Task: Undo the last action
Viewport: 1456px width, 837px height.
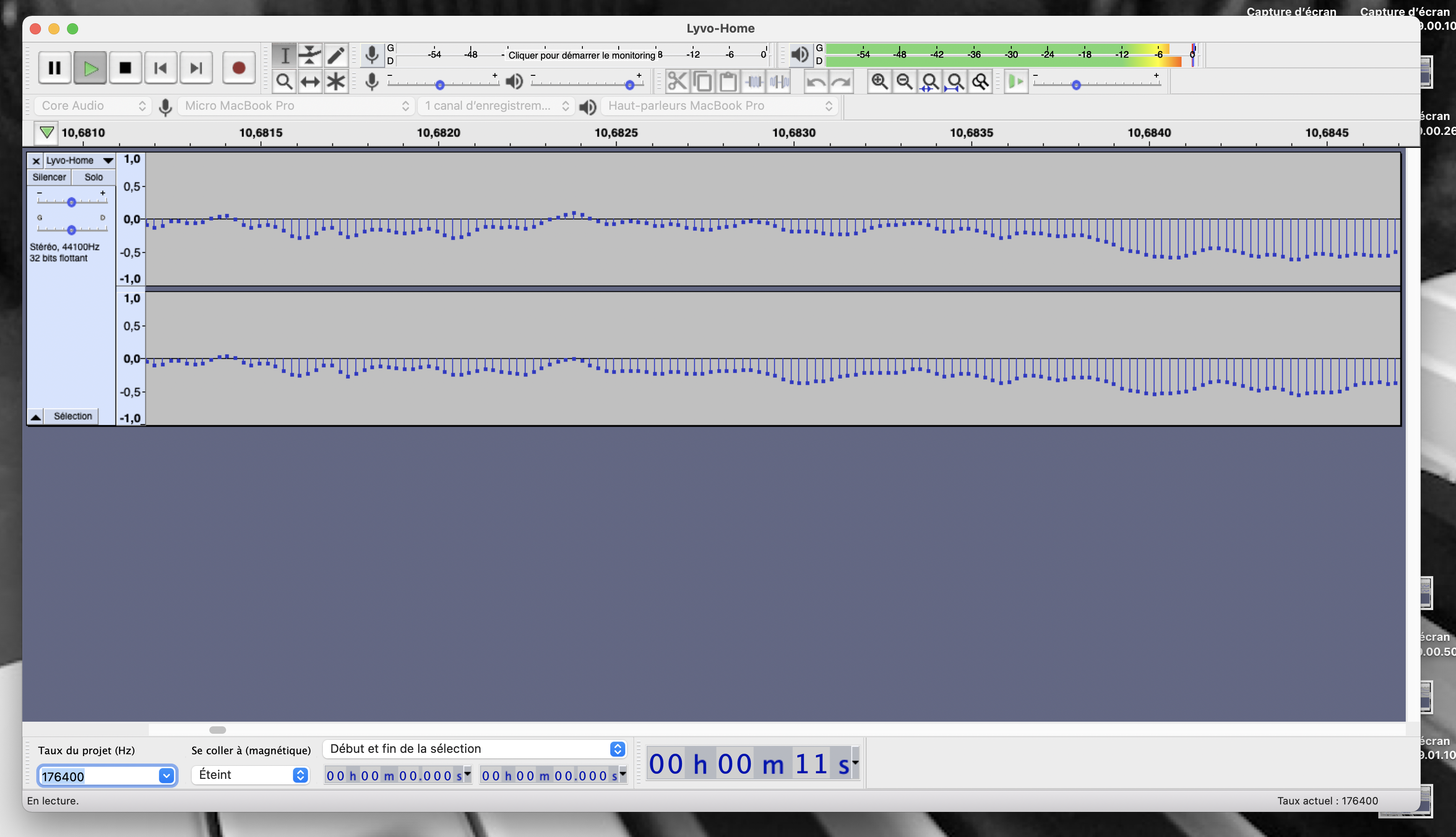Action: tap(816, 82)
